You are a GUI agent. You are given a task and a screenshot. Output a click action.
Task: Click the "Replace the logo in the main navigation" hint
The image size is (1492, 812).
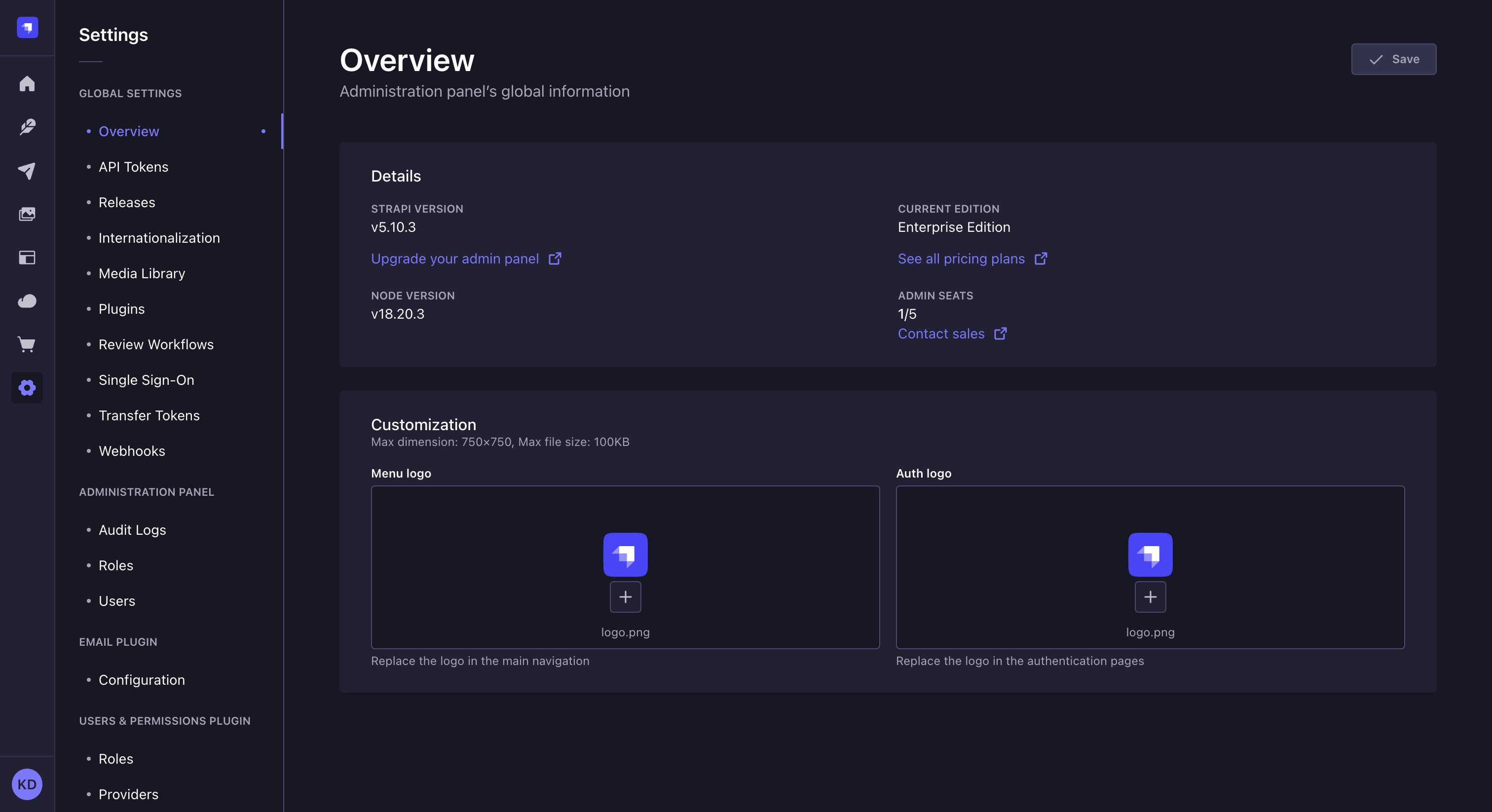tap(480, 661)
